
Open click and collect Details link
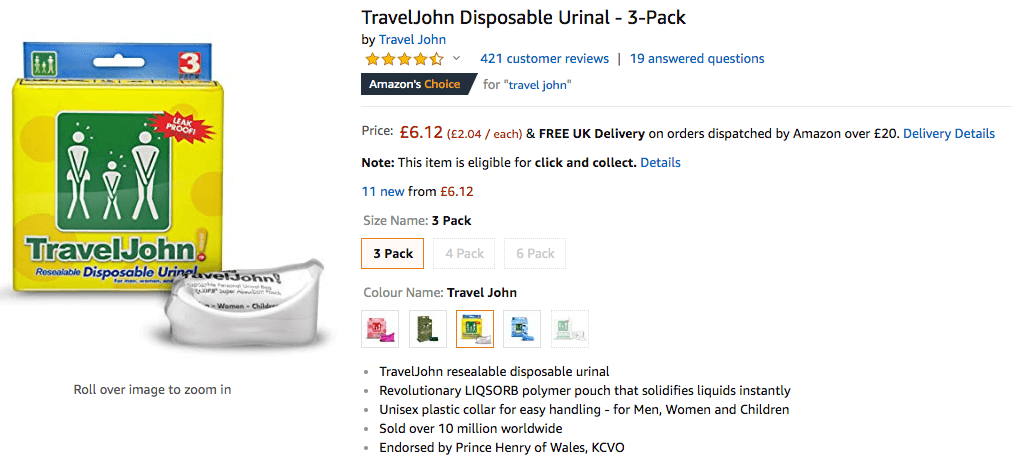(x=660, y=162)
